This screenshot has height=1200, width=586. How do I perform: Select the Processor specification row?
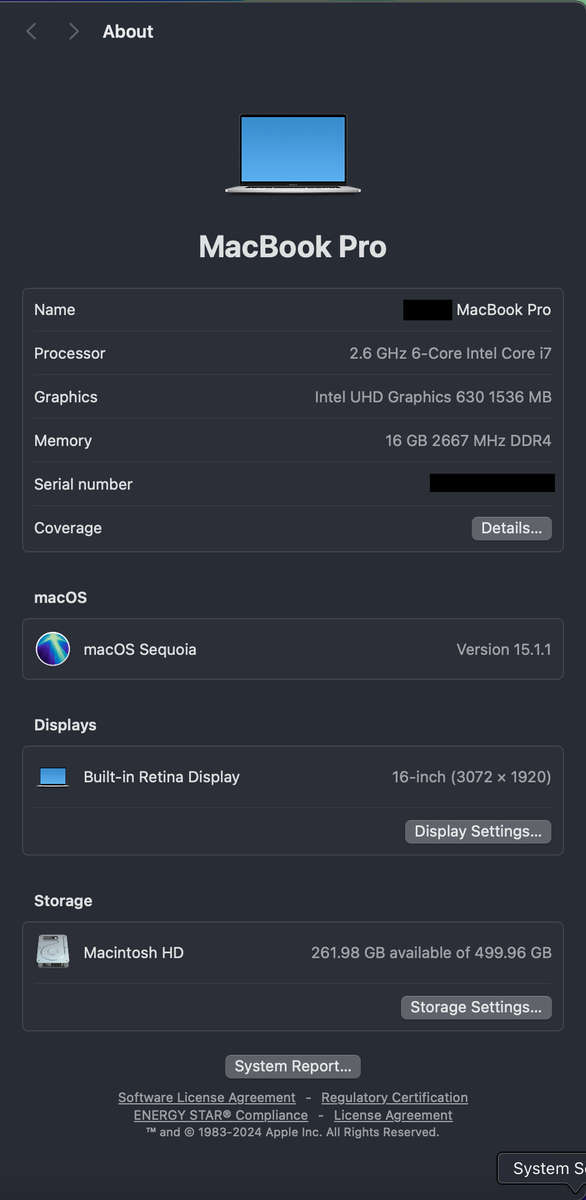292,353
